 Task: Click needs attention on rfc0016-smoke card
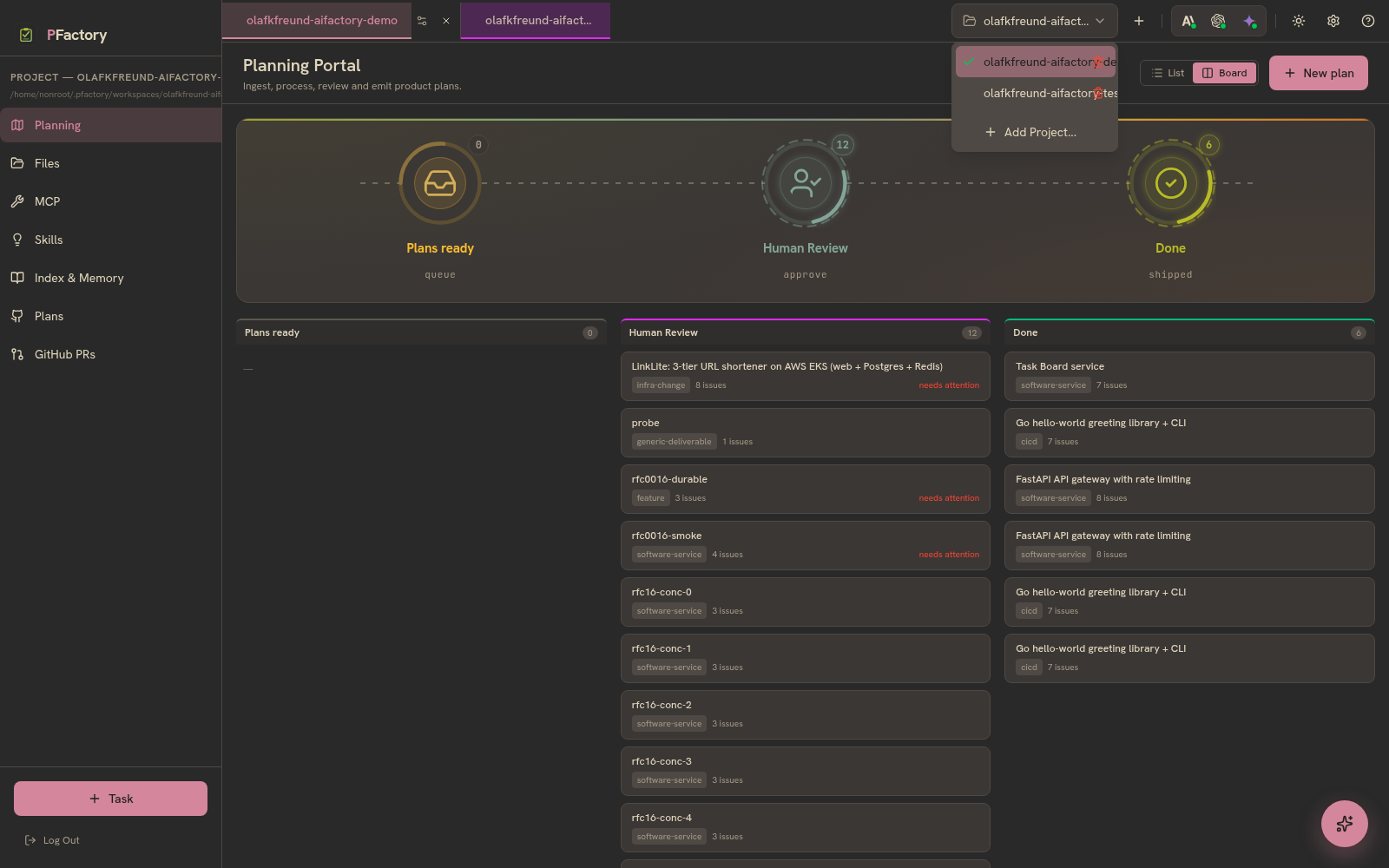949,555
